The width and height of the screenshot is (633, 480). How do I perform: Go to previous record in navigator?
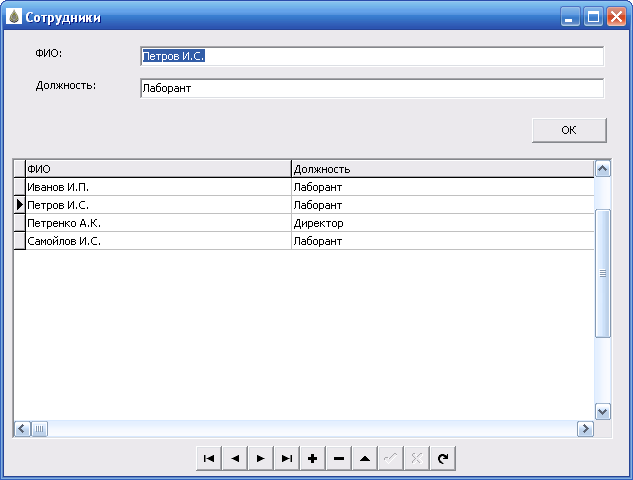click(234, 458)
